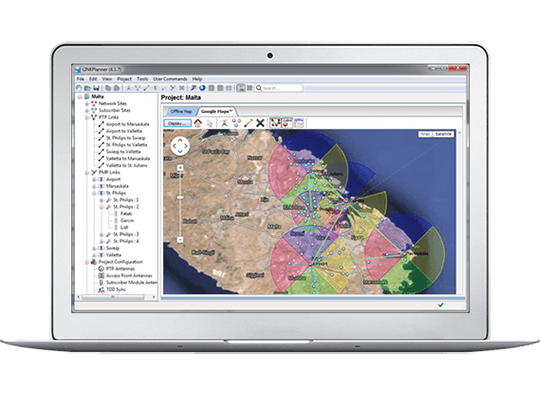This screenshot has width=540, height=409.
Task: Click the Project Configuration icon in tree
Action: [94, 262]
